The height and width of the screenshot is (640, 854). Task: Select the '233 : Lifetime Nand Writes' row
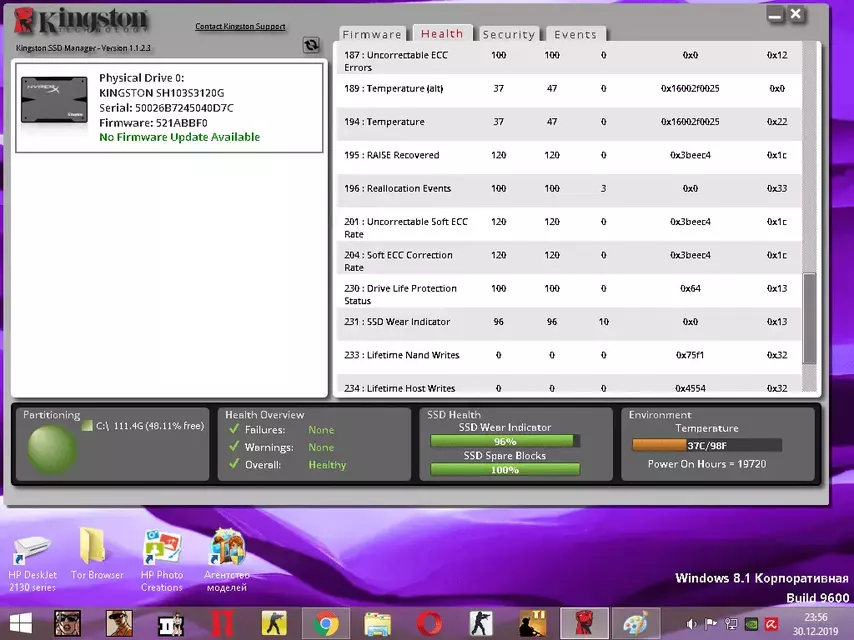(569, 357)
